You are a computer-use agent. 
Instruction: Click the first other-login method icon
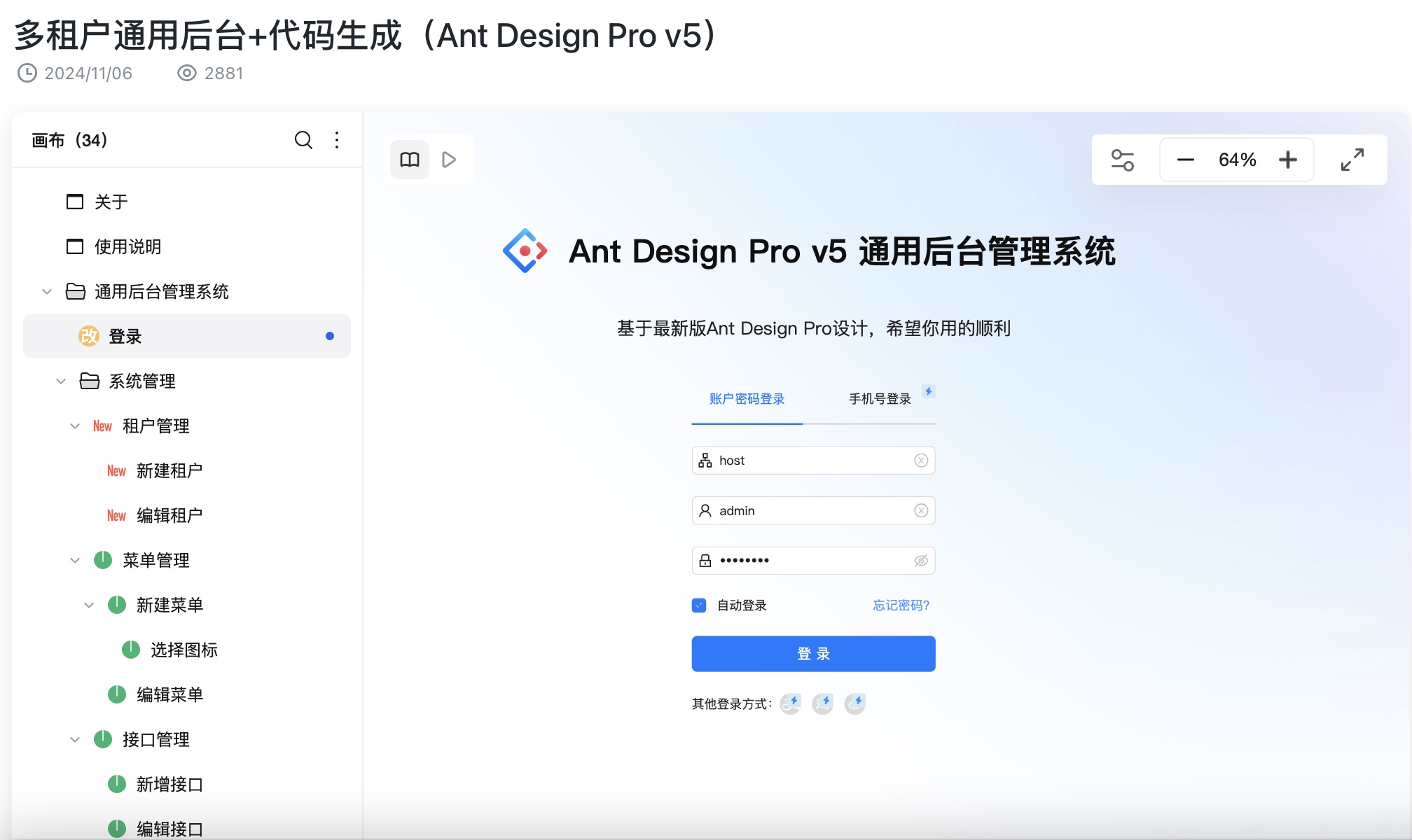pos(791,703)
